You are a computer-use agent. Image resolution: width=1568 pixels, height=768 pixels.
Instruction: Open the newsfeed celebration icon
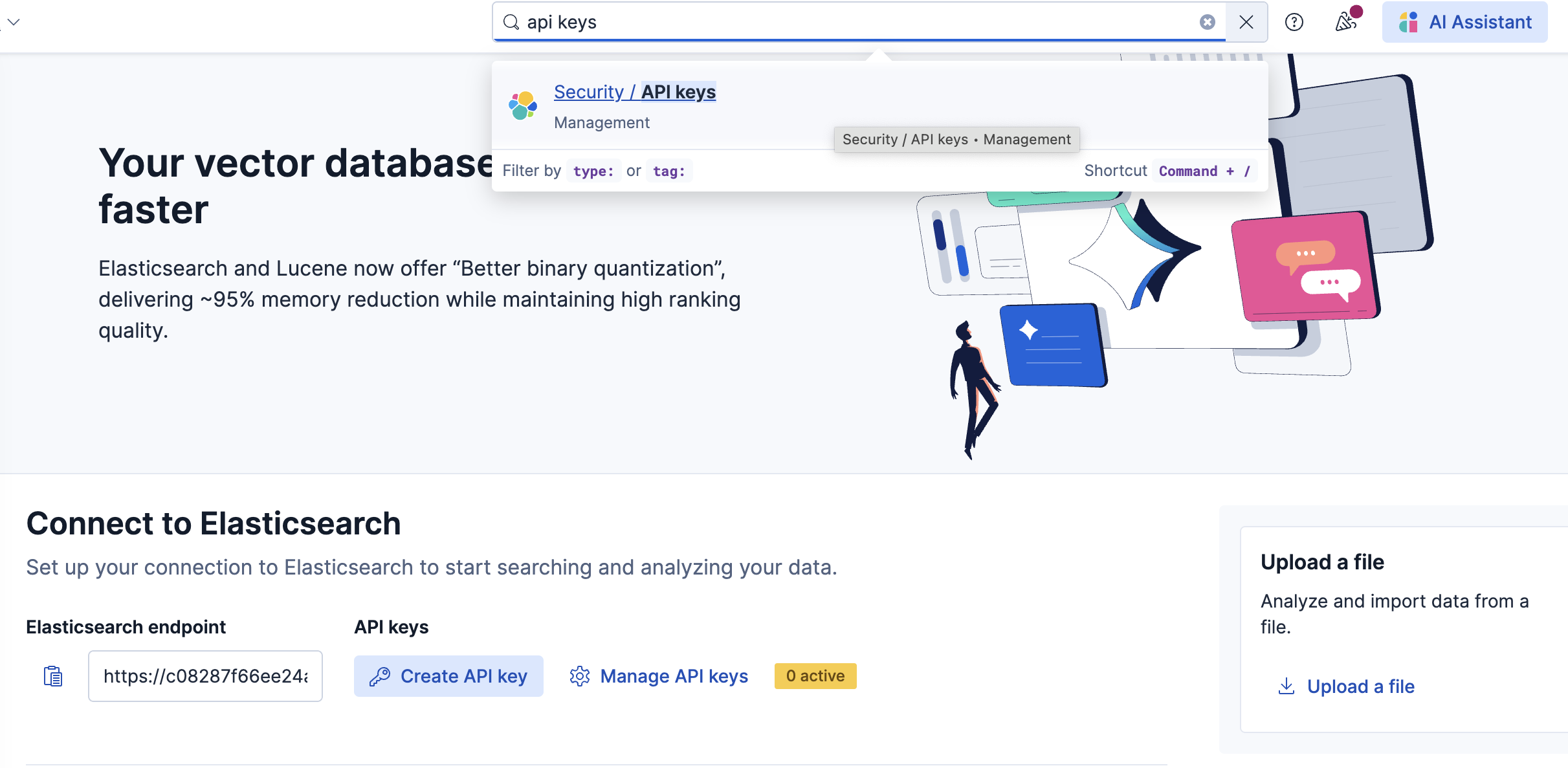(x=1346, y=22)
